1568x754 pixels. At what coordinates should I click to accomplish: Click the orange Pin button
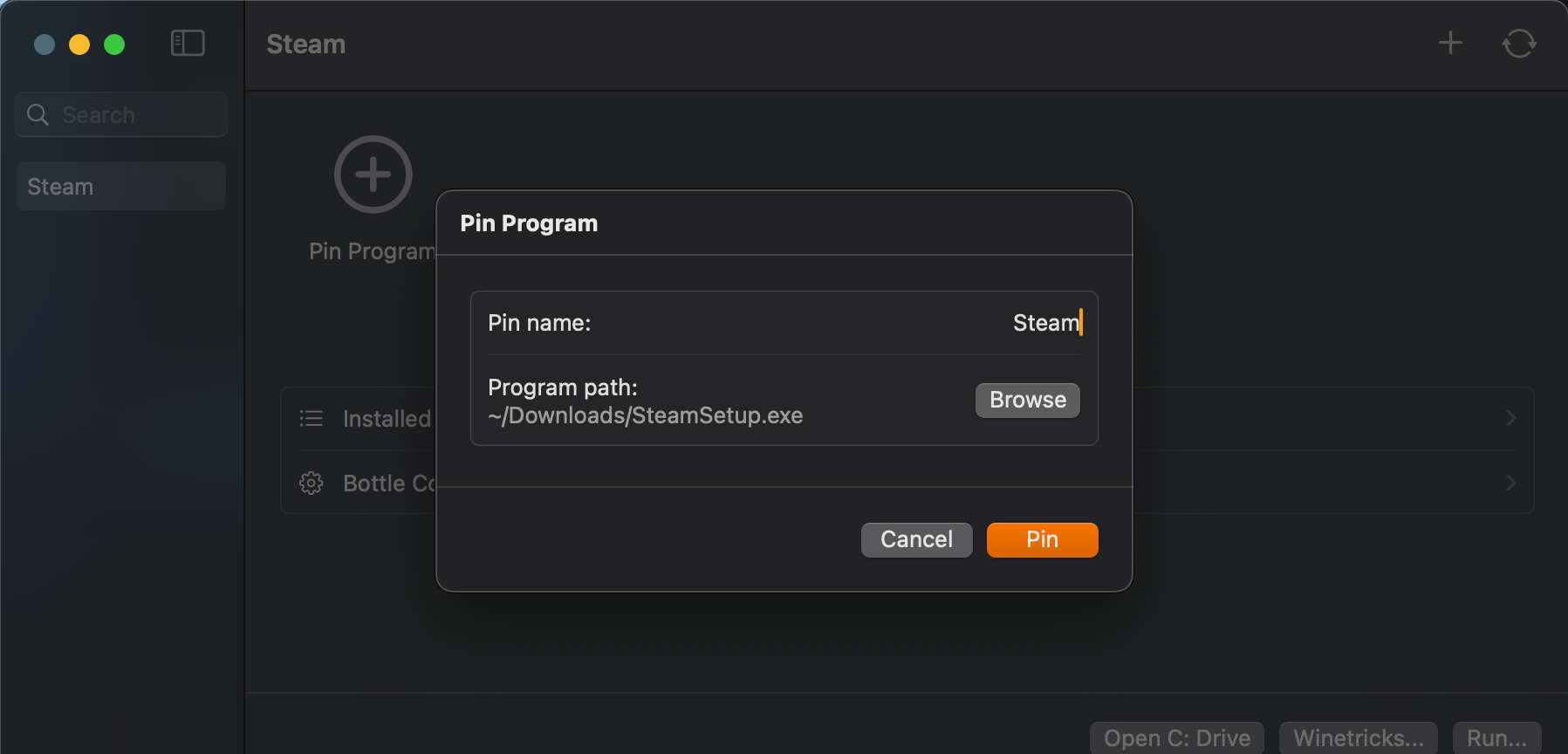[1042, 539]
